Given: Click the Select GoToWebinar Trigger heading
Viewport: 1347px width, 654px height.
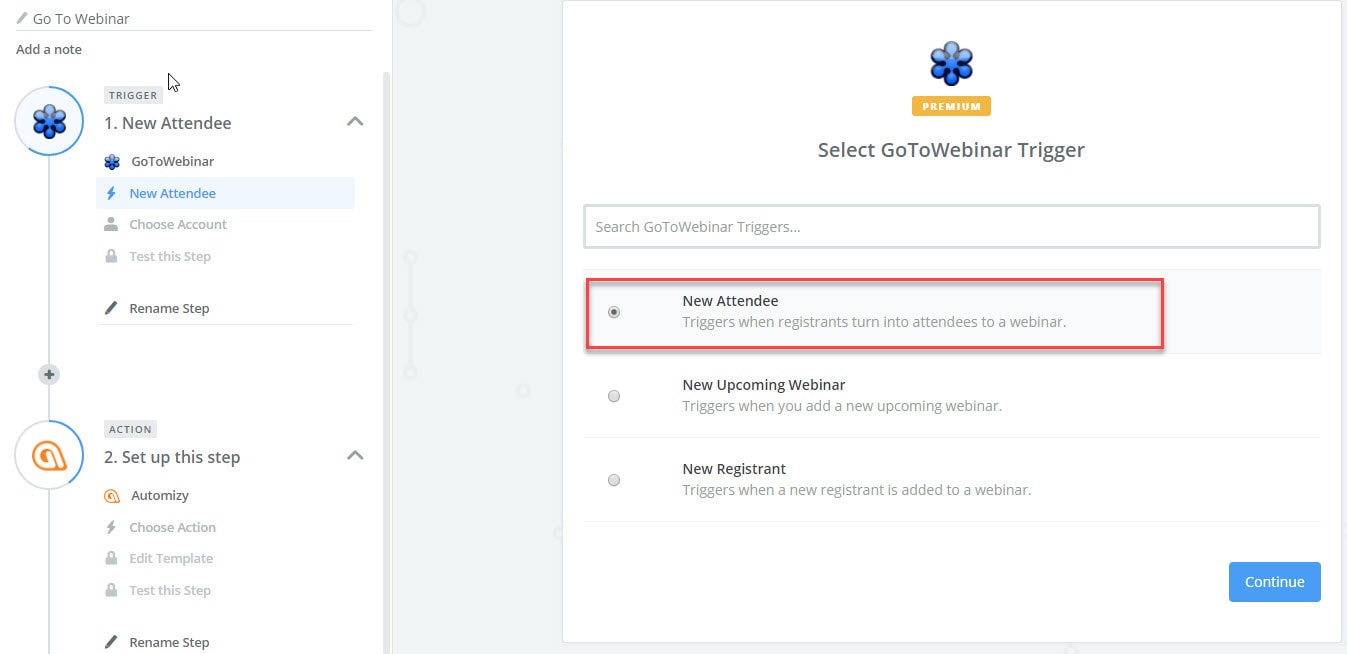Looking at the screenshot, I should (x=951, y=150).
